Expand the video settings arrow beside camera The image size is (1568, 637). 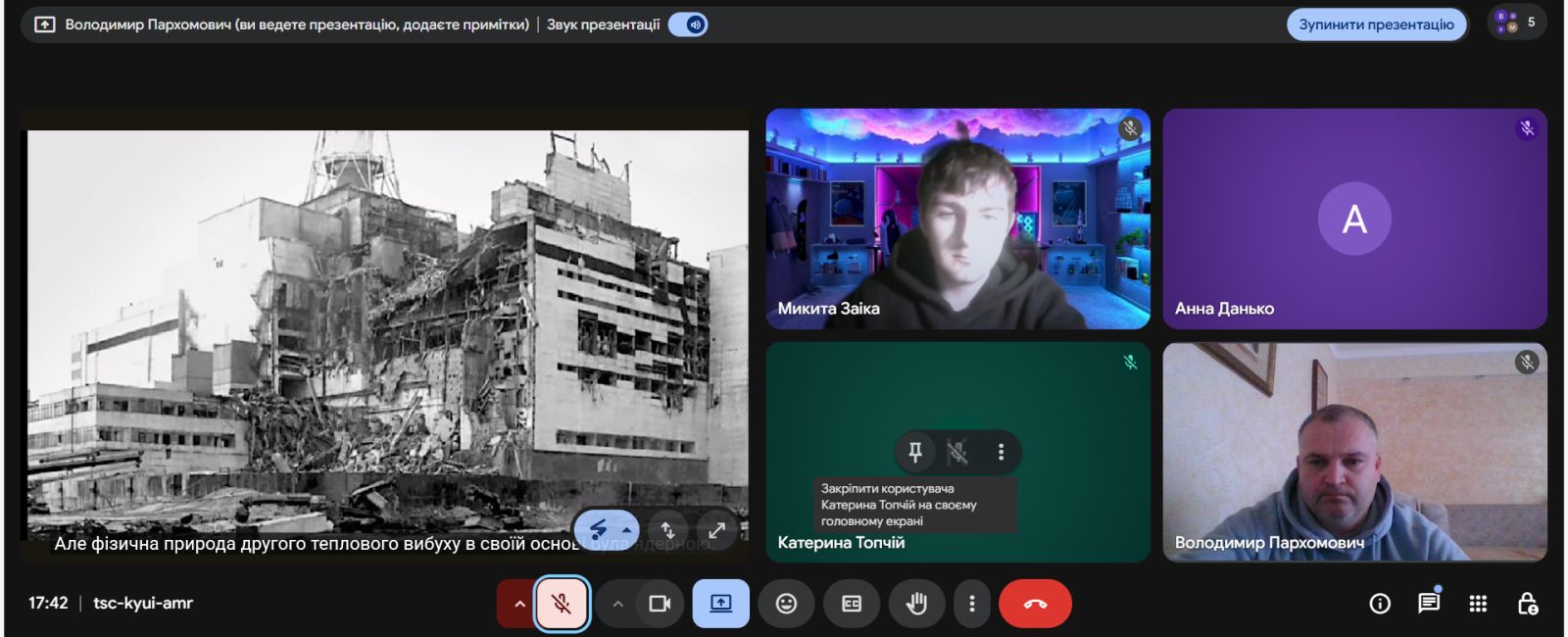pos(617,604)
